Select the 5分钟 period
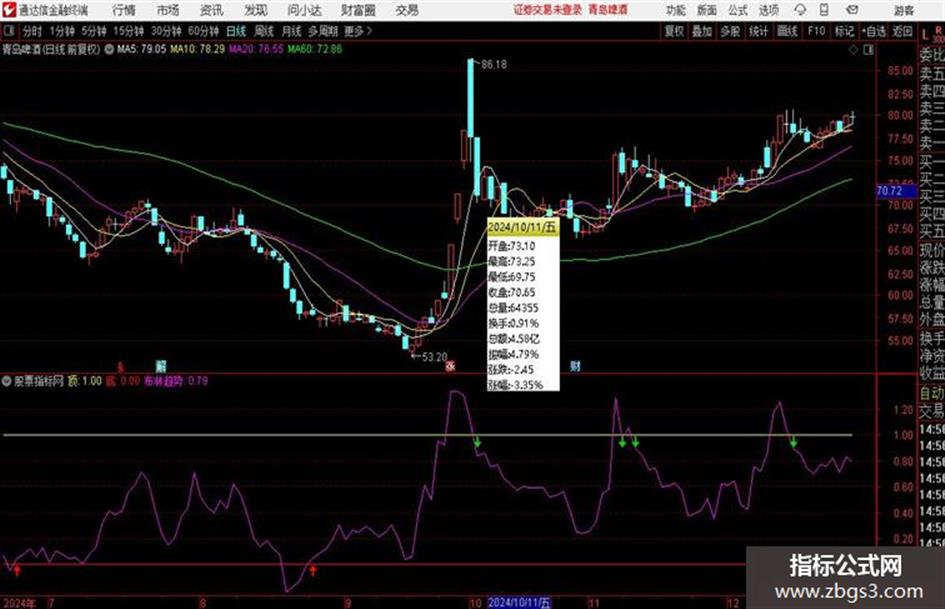Screen dimensions: 945x609 point(94,31)
